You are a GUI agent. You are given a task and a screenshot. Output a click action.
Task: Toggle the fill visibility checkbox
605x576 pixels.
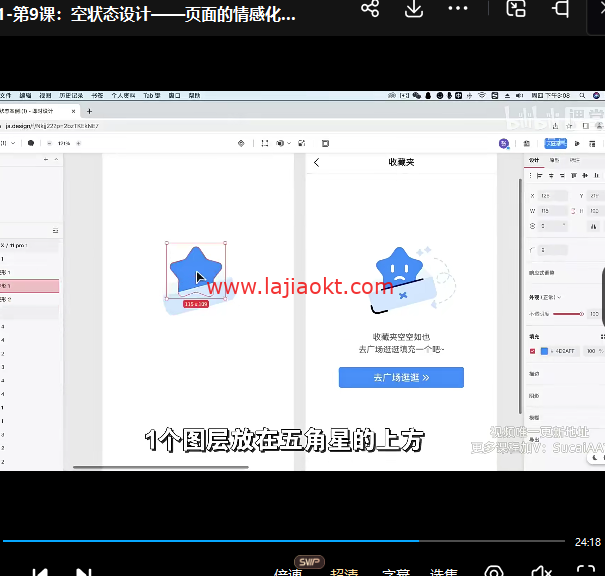point(532,351)
